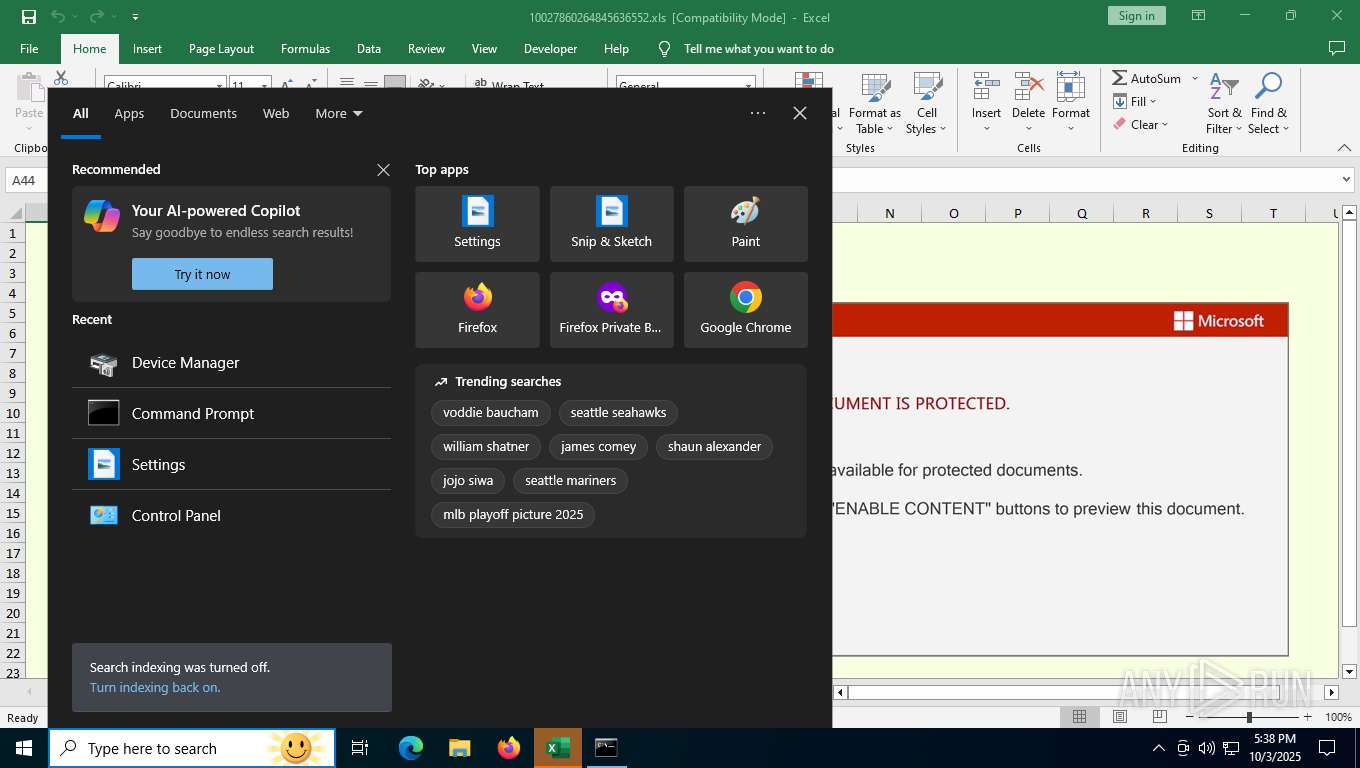Image resolution: width=1360 pixels, height=768 pixels.
Task: Open Settings from Recent list
Action: point(231,465)
